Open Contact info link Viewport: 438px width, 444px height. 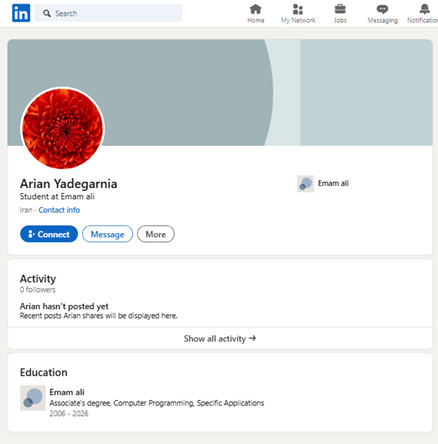click(59, 210)
